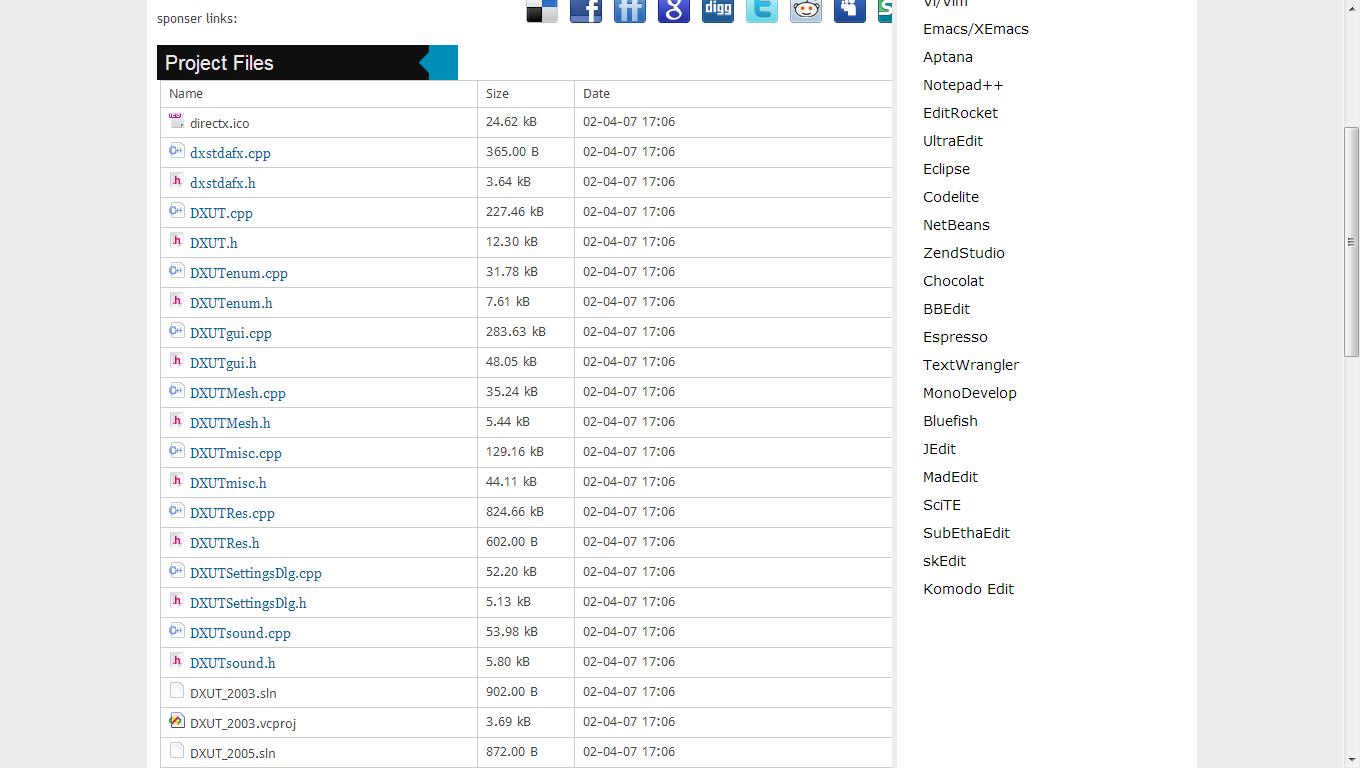
Task: Tweet page via Twitter icon
Action: [x=761, y=10]
